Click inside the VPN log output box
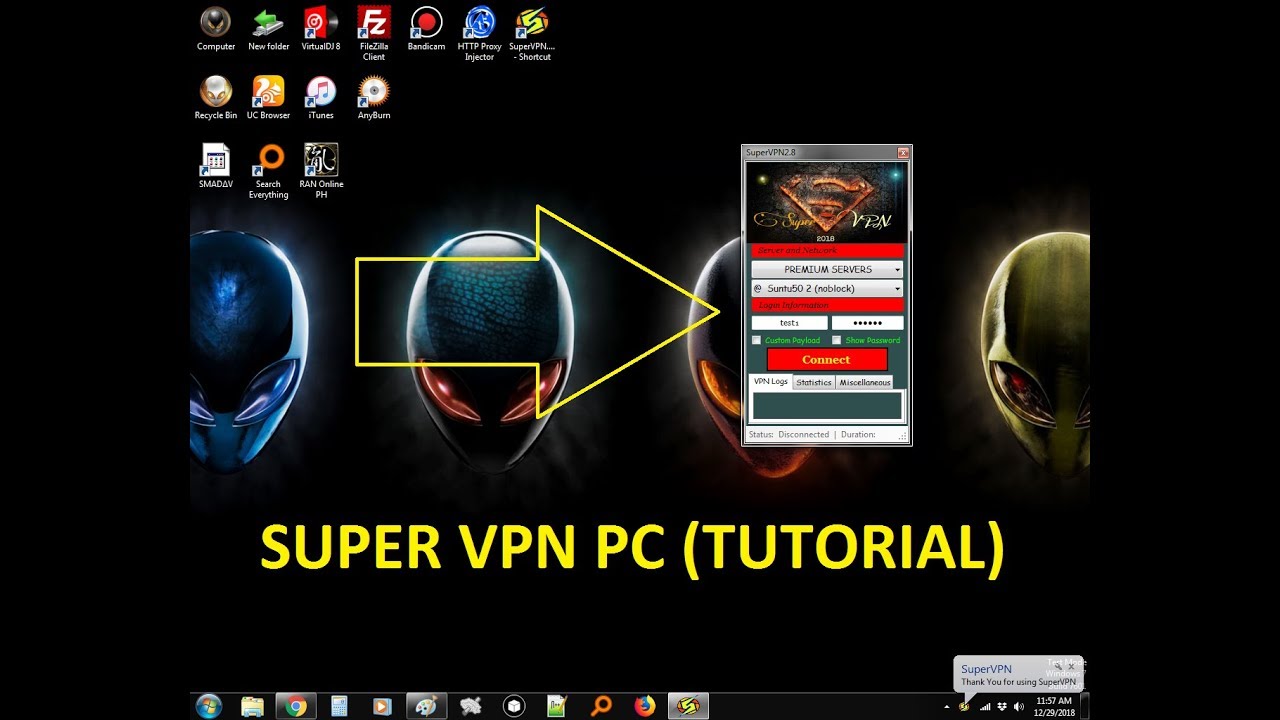The height and width of the screenshot is (720, 1280). pyautogui.click(x=827, y=405)
